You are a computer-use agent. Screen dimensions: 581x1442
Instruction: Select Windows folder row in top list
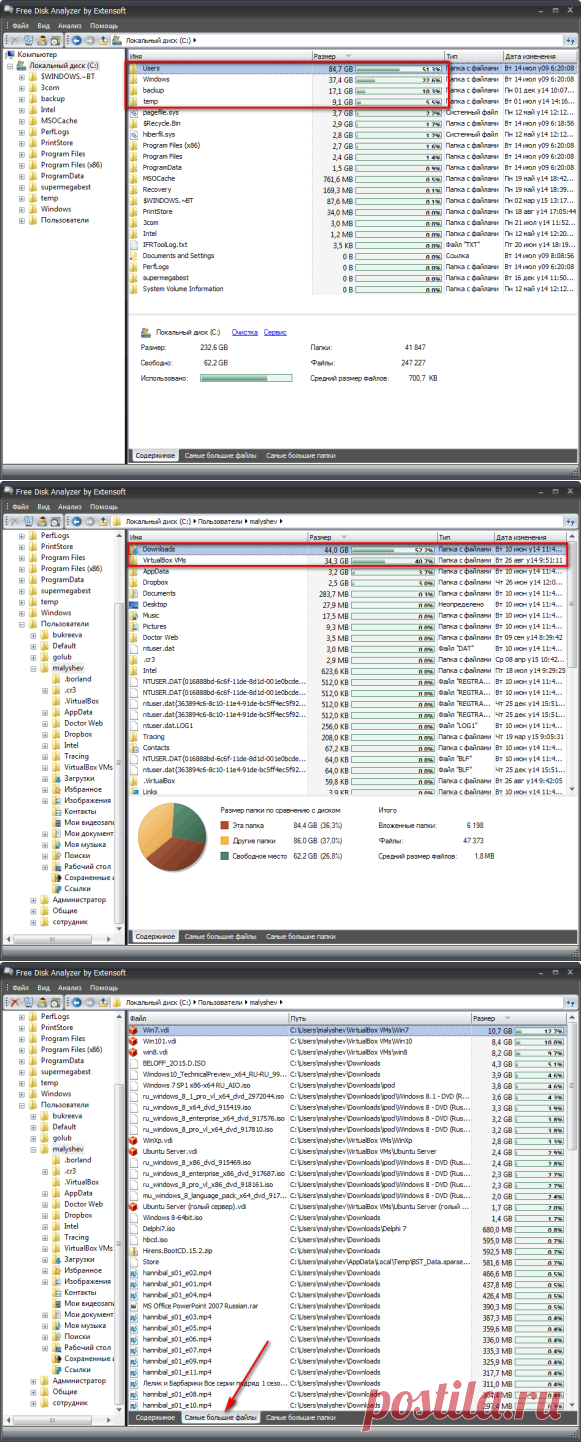pyautogui.click(x=352, y=79)
